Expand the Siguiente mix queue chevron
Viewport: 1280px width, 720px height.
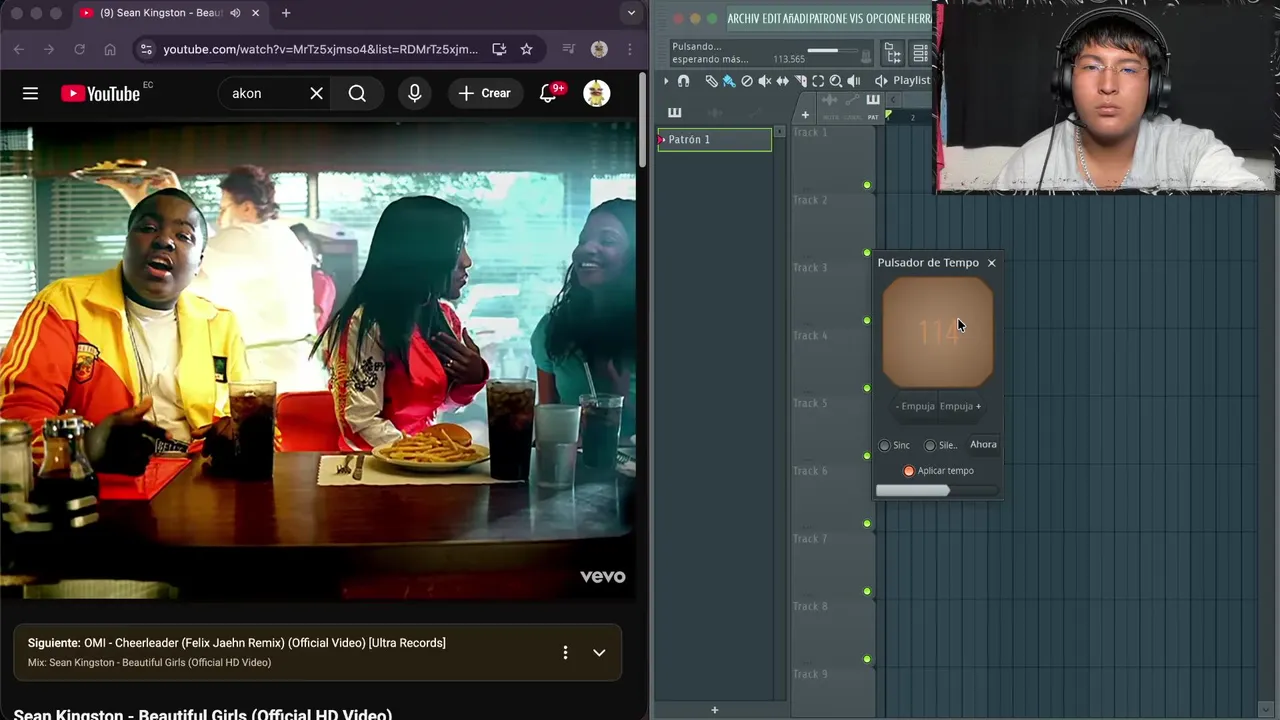[x=599, y=652]
